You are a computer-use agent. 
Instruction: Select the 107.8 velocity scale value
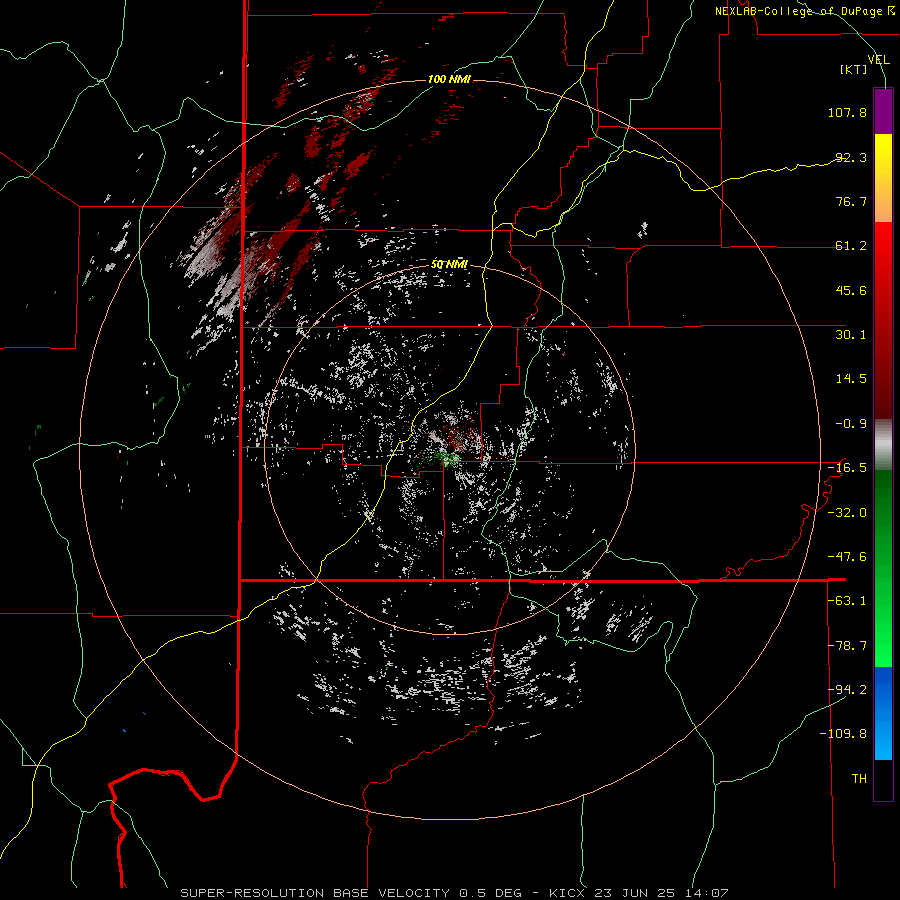(847, 112)
